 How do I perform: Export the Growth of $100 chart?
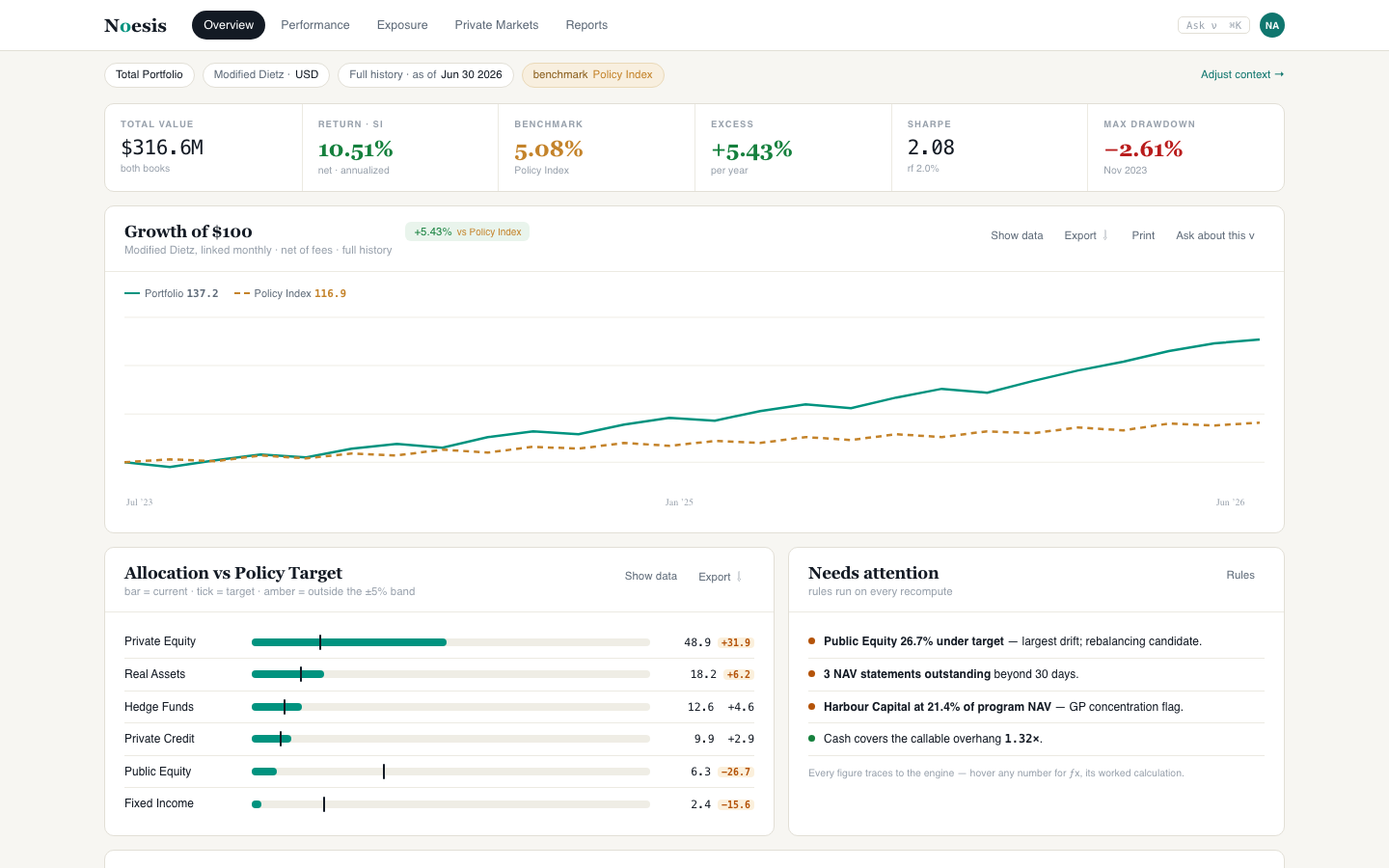click(x=1086, y=235)
